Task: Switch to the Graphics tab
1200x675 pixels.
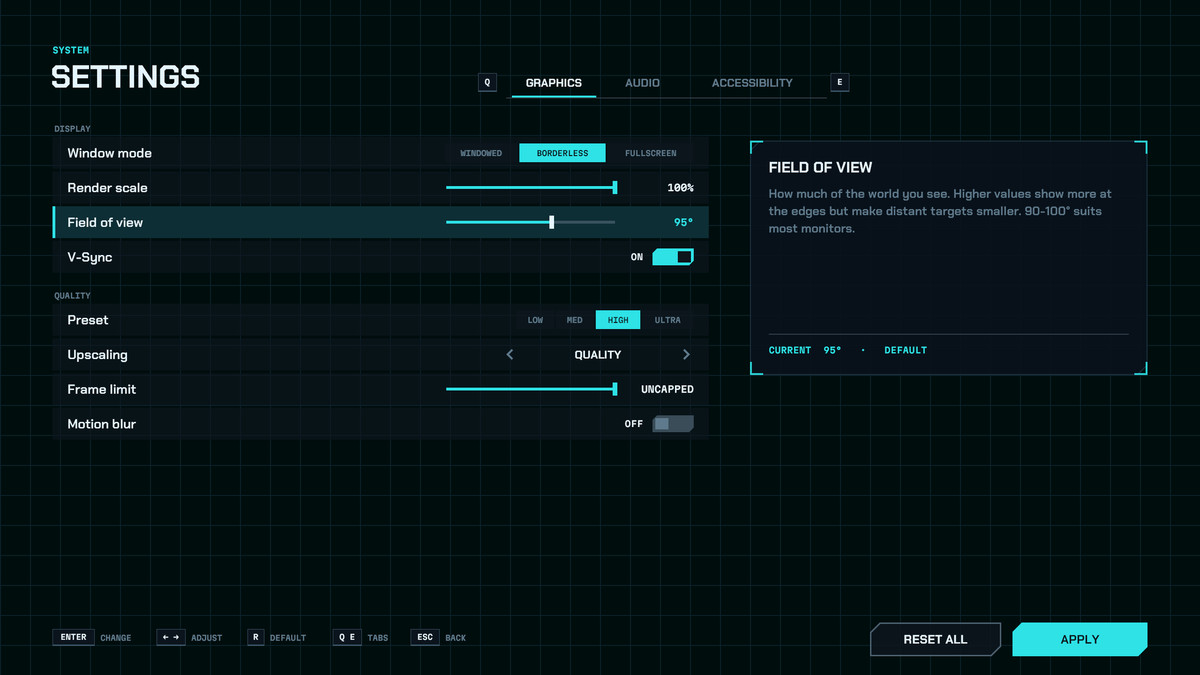Action: 553,83
